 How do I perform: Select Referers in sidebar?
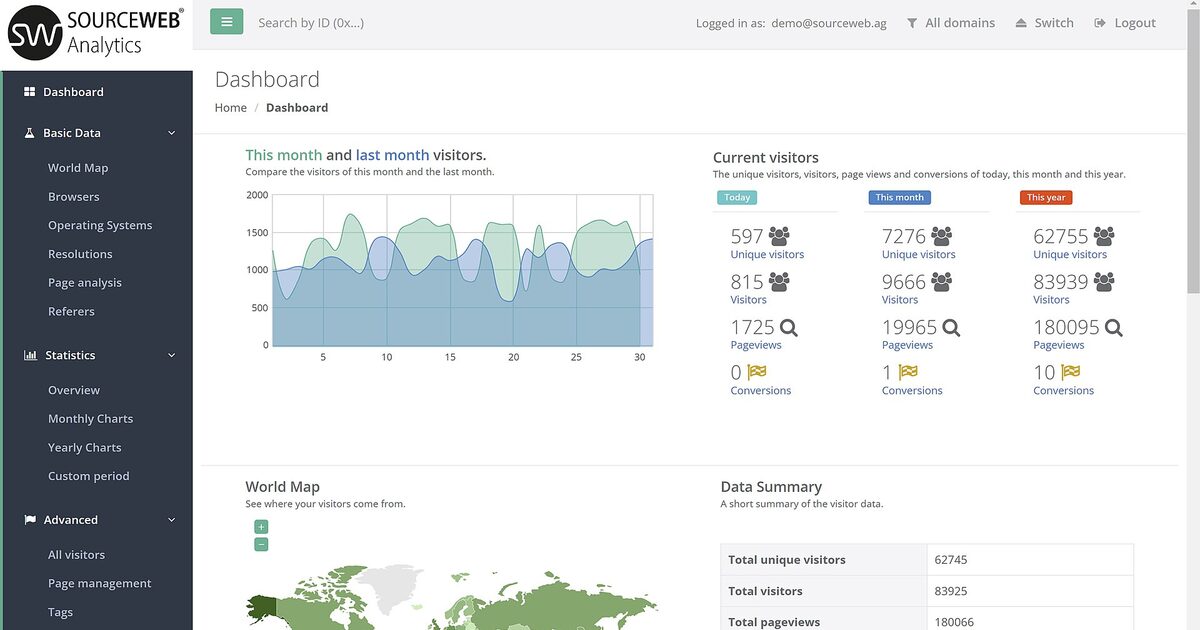[71, 312]
